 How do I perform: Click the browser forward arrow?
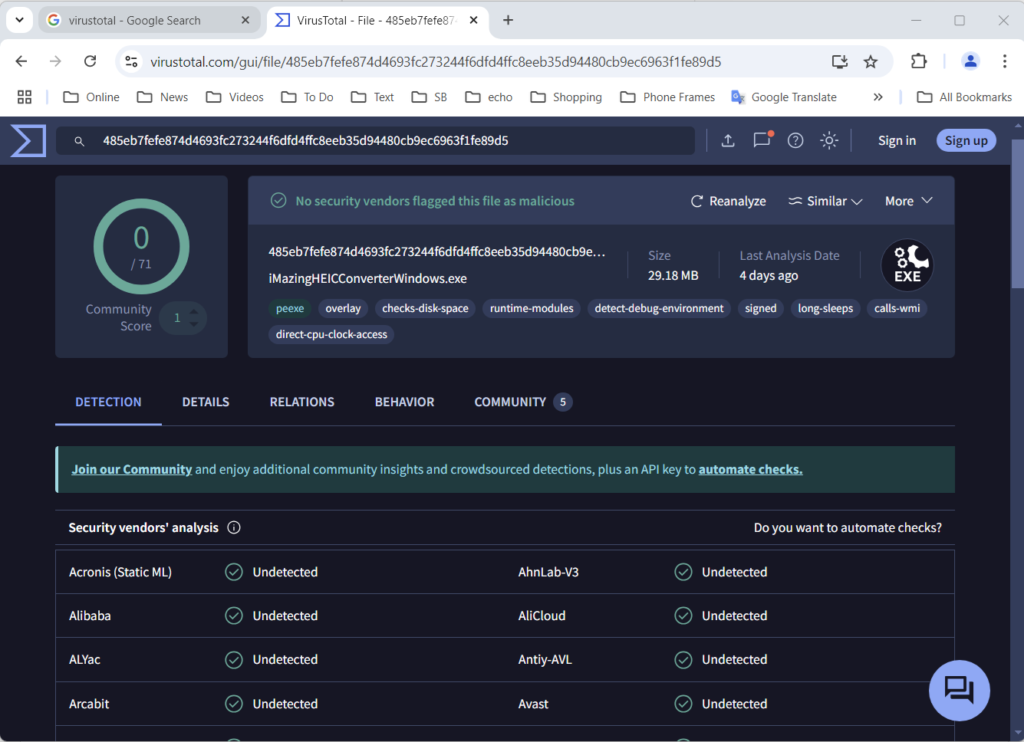click(x=56, y=61)
